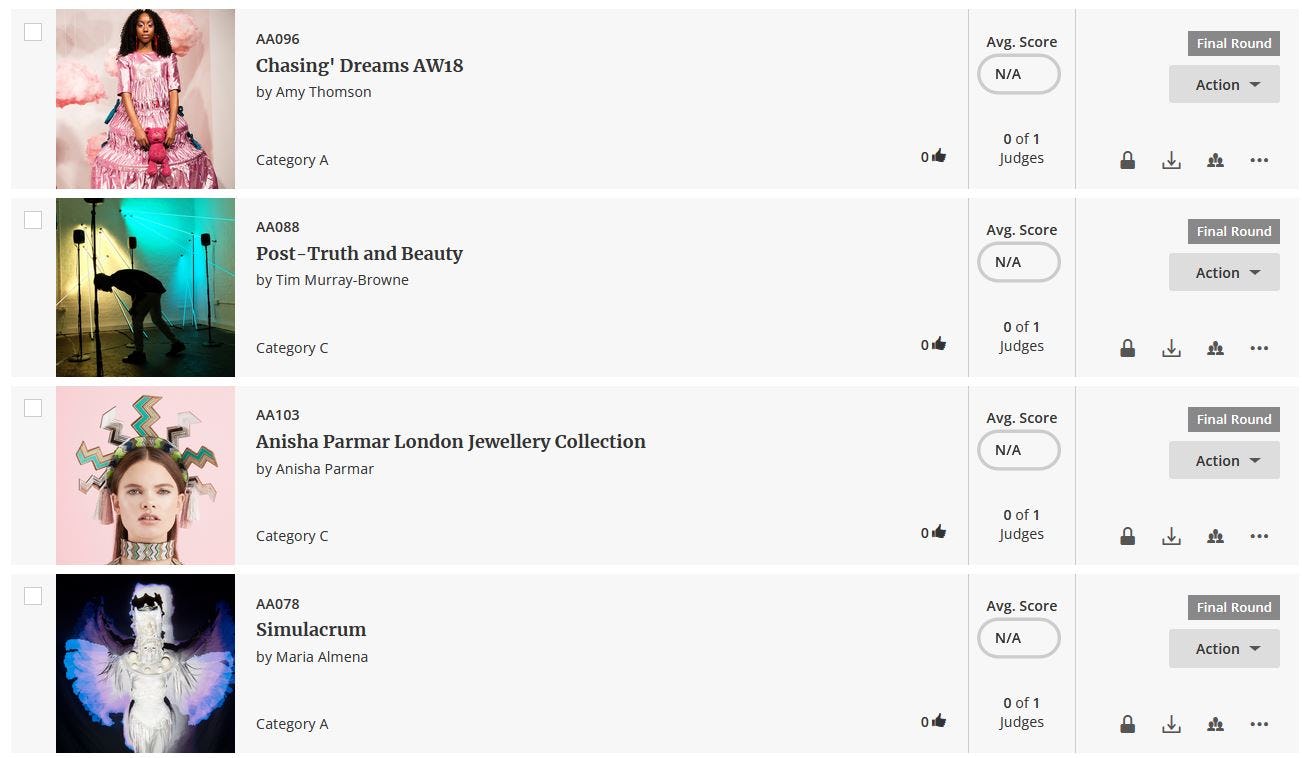Image resolution: width=1302 pixels, height=758 pixels.
Task: Tick the Post-Truth and Beauty checkbox
Action: pos(33,220)
